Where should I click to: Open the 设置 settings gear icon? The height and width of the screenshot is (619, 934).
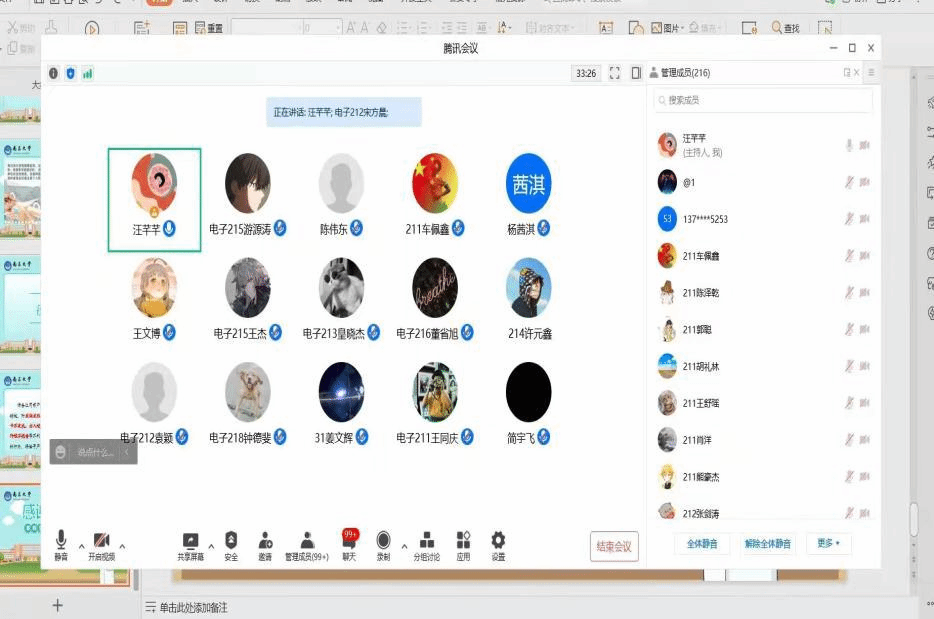tap(498, 541)
